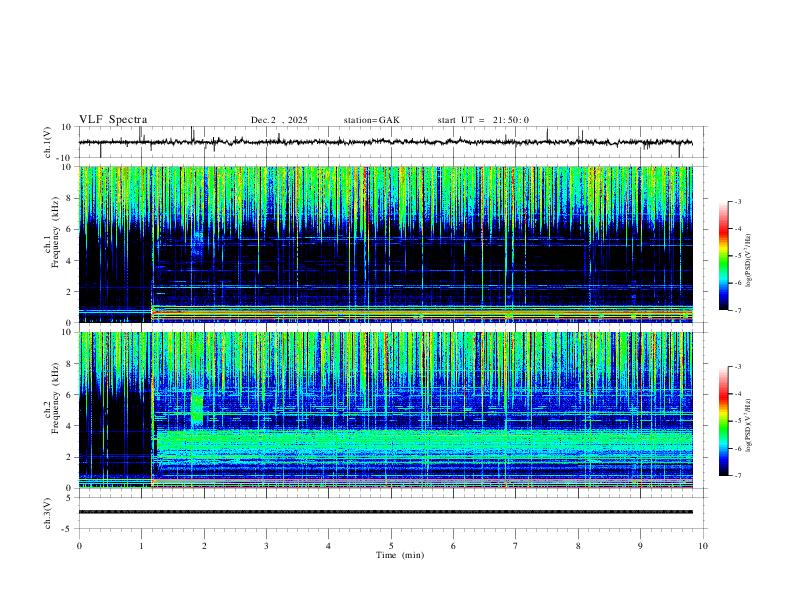Click time axis tick label '7'
The image size is (792, 612).
516,546
